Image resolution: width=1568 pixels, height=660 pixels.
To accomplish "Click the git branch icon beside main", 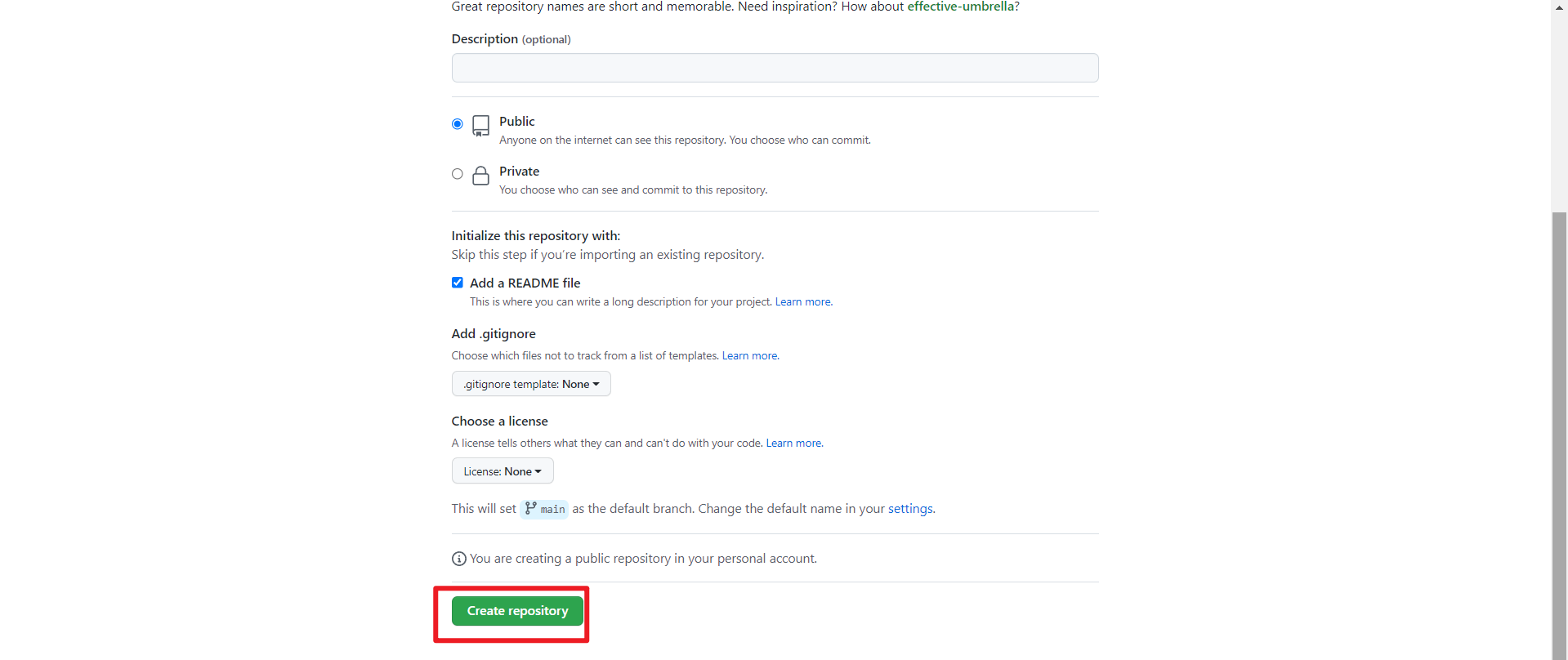I will tap(531, 508).
